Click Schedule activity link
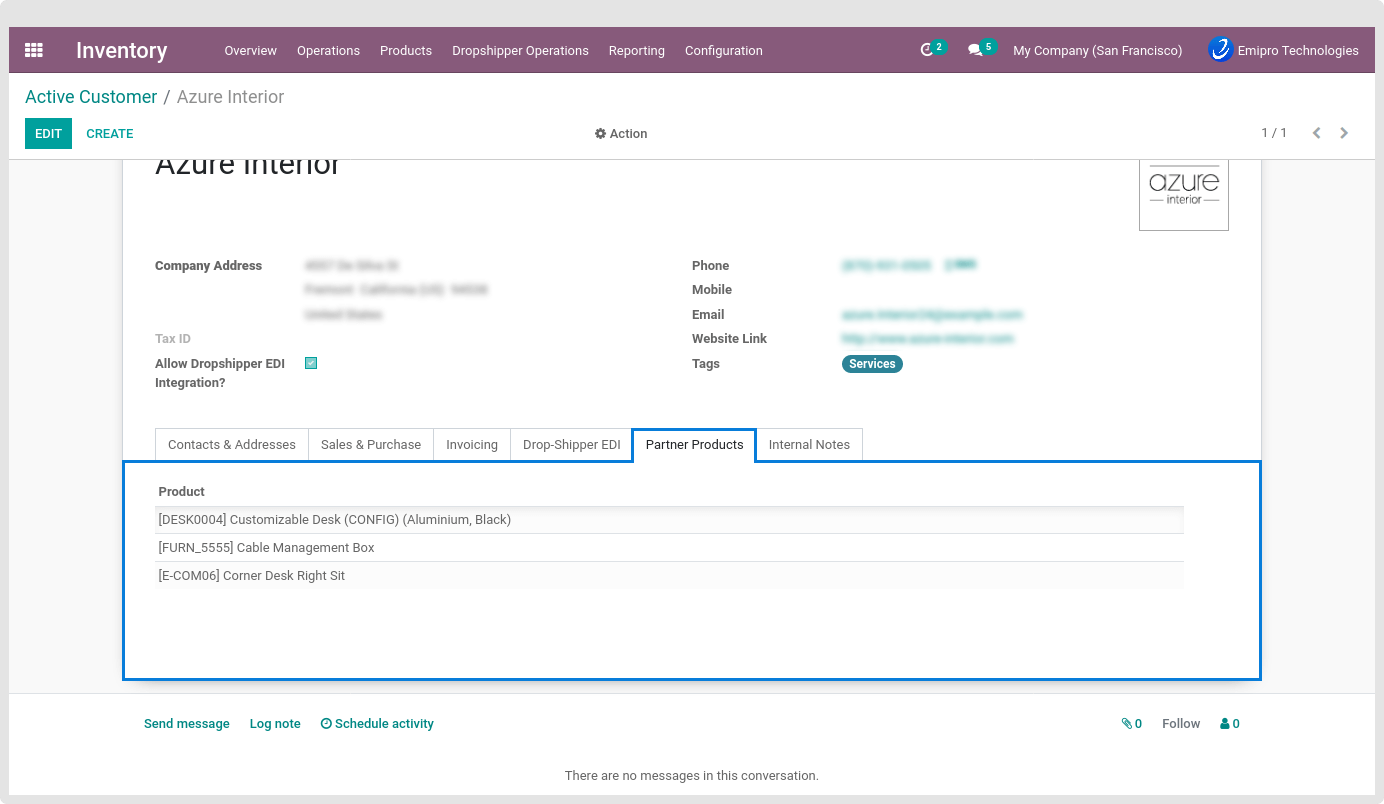1384x804 pixels. (377, 724)
